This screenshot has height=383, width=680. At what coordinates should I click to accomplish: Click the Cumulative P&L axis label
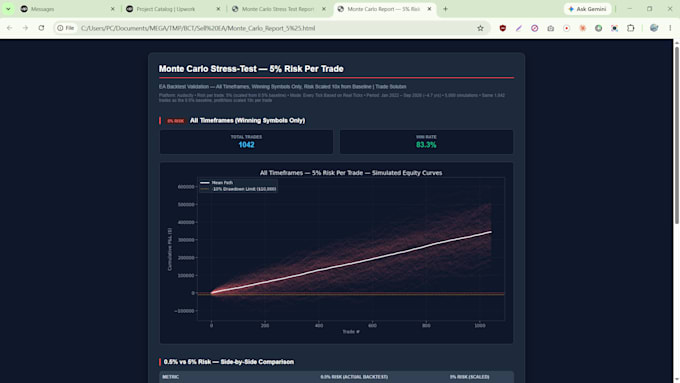tap(170, 249)
